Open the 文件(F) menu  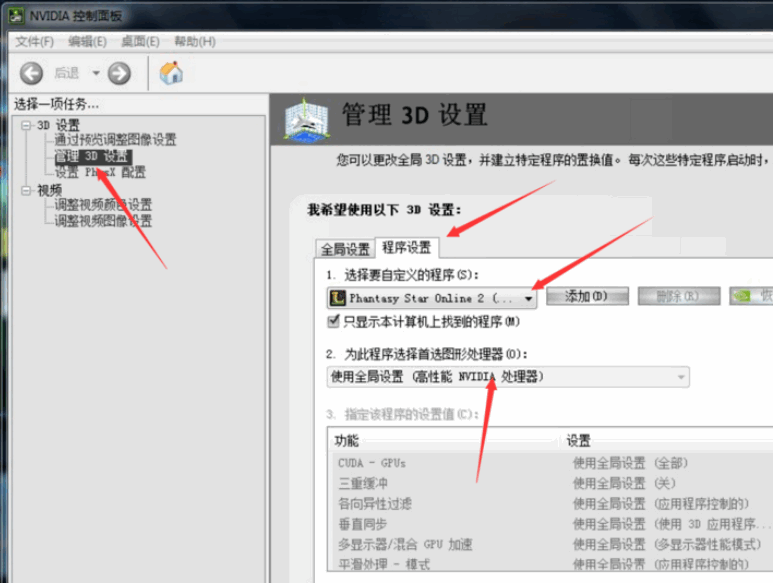[x=34, y=41]
